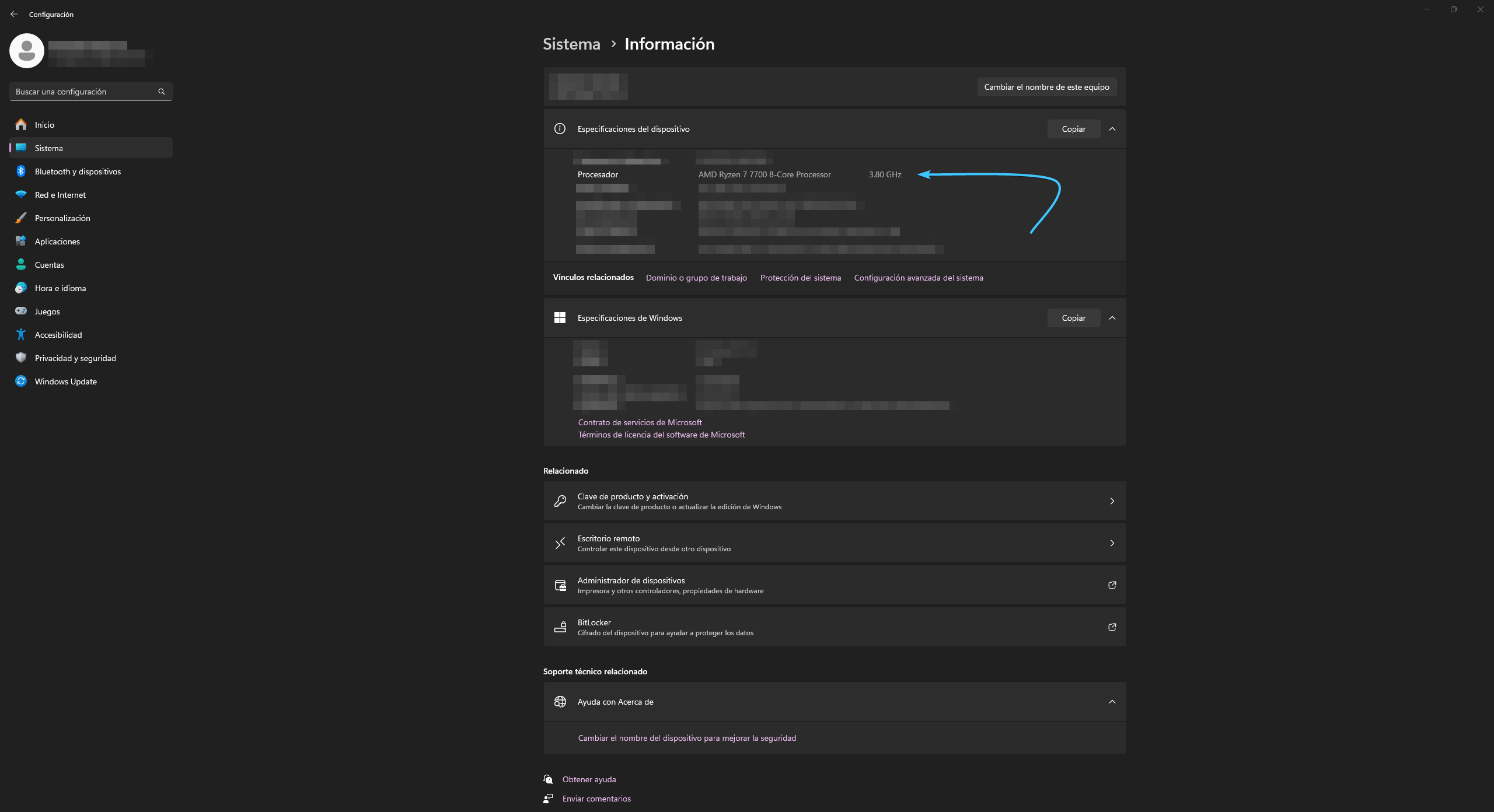Collapse the Ayuda con Acerca de chevron
Screen dimensions: 1494x812
click(1112, 702)
